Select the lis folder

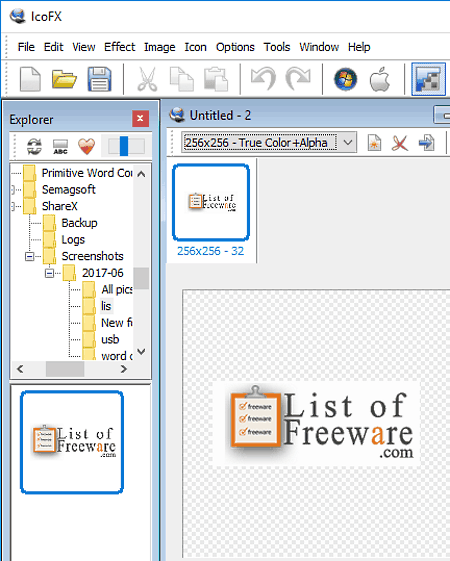coord(106,306)
